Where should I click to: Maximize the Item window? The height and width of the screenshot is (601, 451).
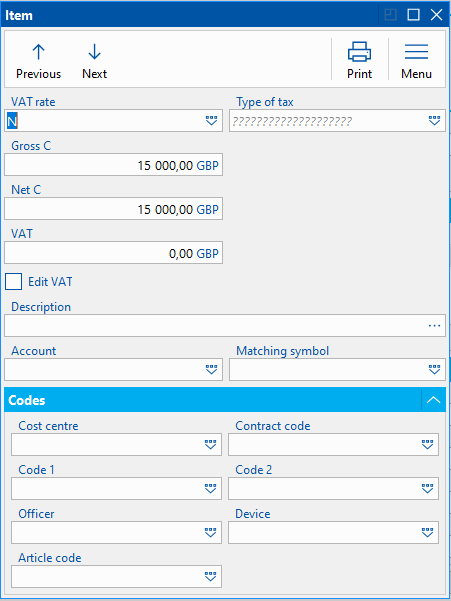coord(413,15)
